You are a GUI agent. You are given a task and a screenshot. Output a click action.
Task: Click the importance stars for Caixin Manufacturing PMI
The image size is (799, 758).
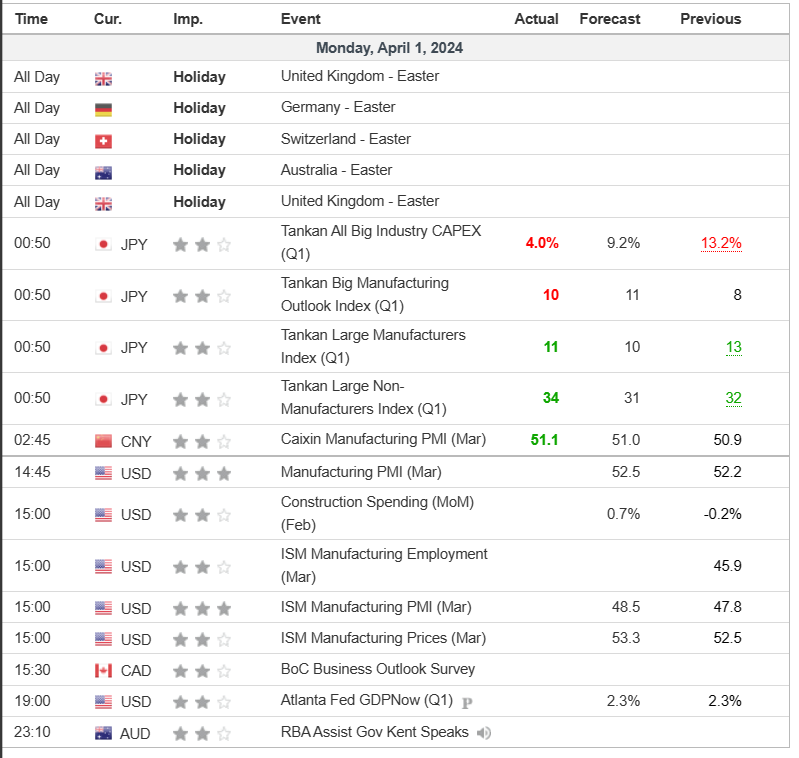pyautogui.click(x=202, y=441)
